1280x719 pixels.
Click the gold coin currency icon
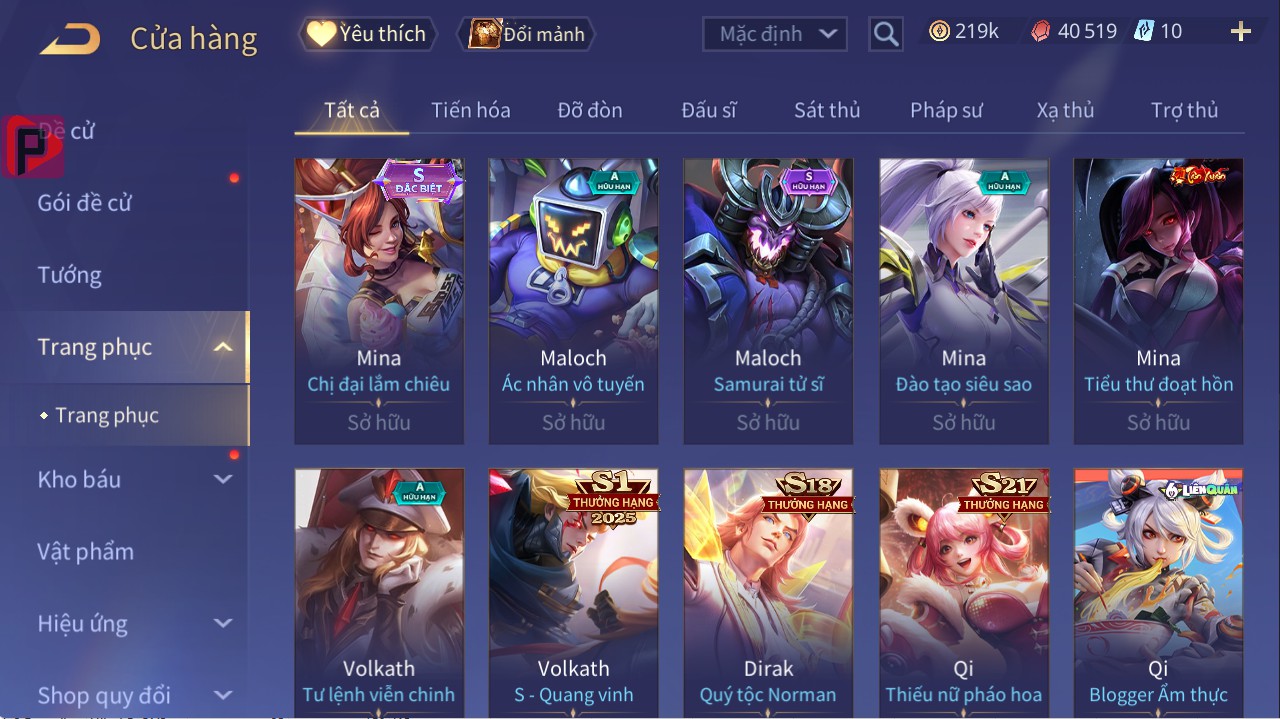[939, 31]
